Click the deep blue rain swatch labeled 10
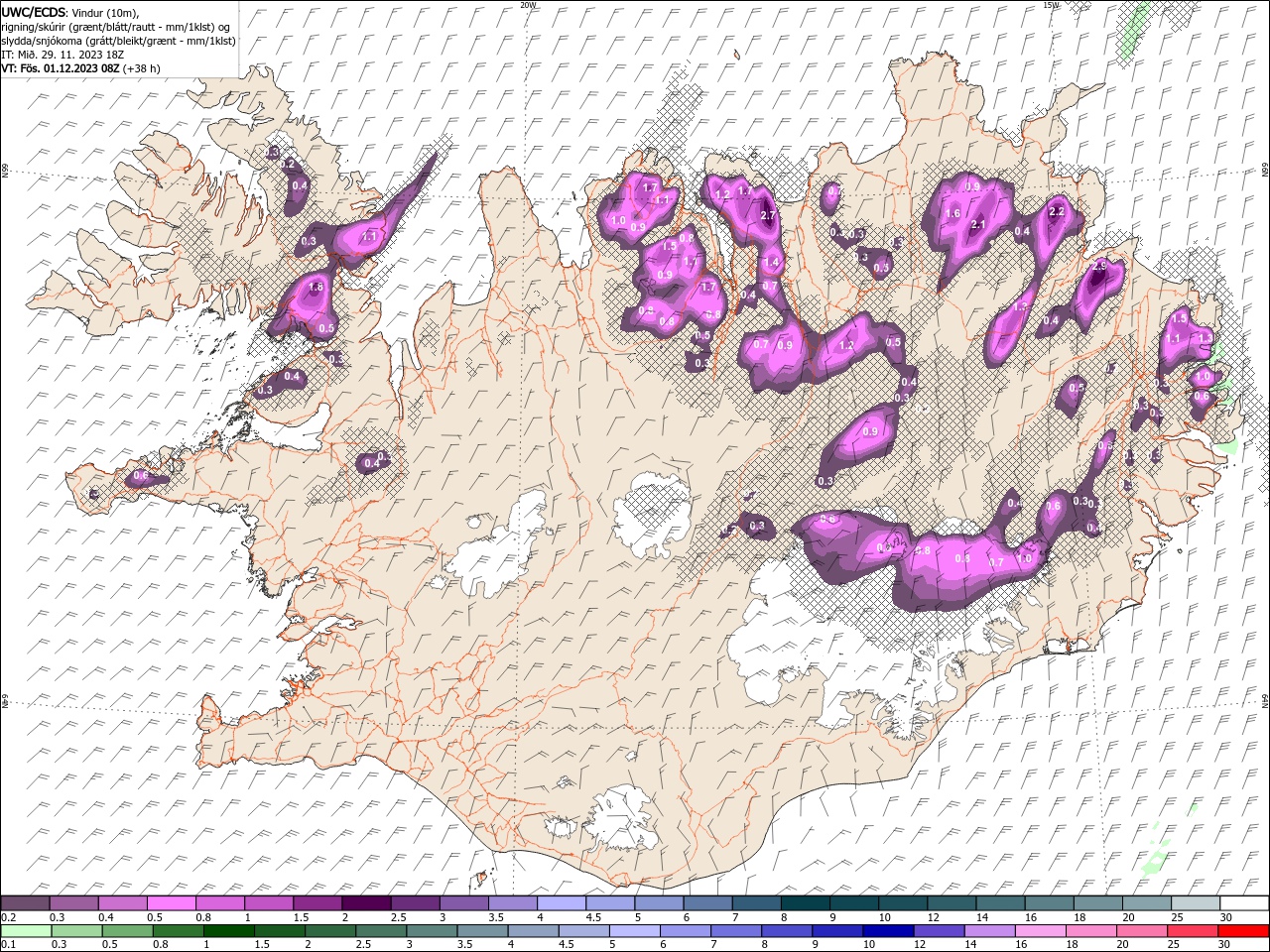The height and width of the screenshot is (952, 1270). point(887,931)
